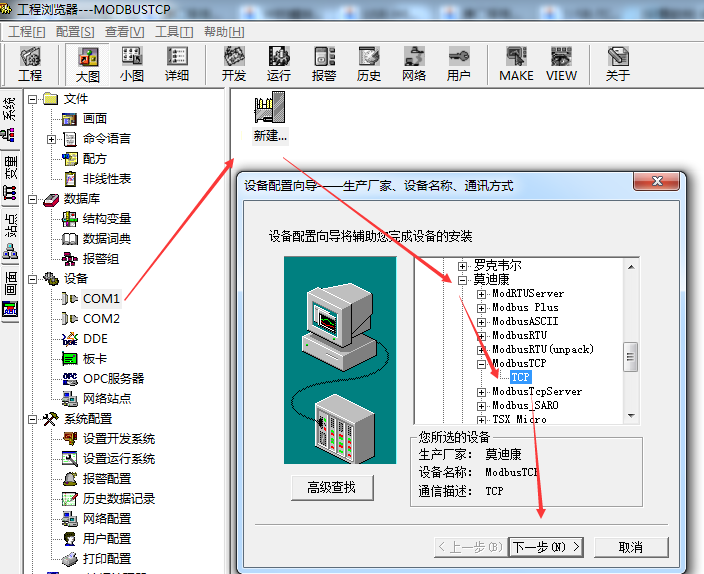The image size is (704, 574).
Task: Expand ModRTUServer node
Action: [481, 294]
